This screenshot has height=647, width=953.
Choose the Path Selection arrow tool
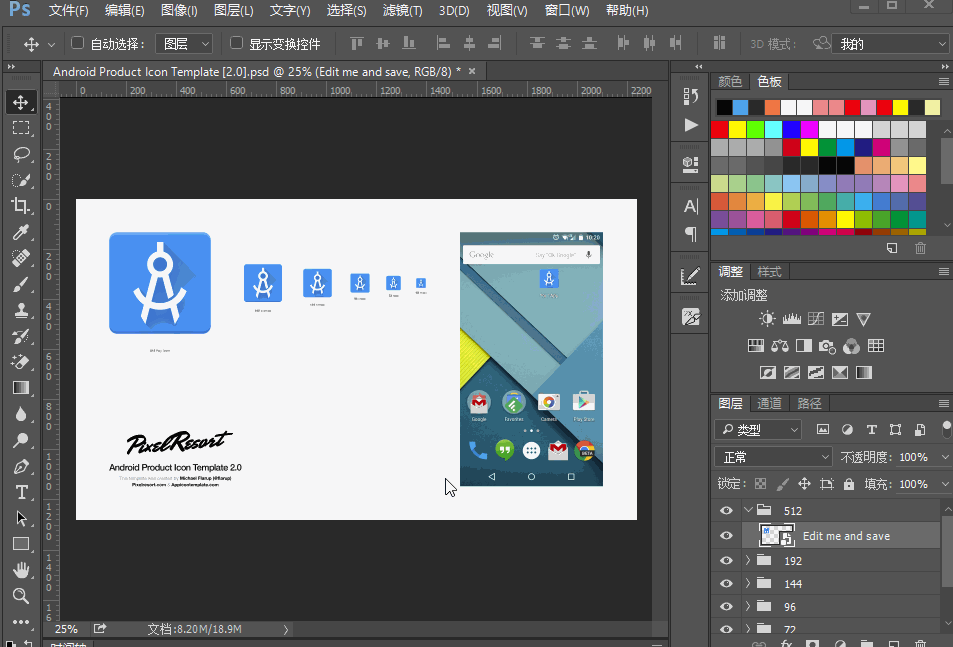pyautogui.click(x=21, y=518)
